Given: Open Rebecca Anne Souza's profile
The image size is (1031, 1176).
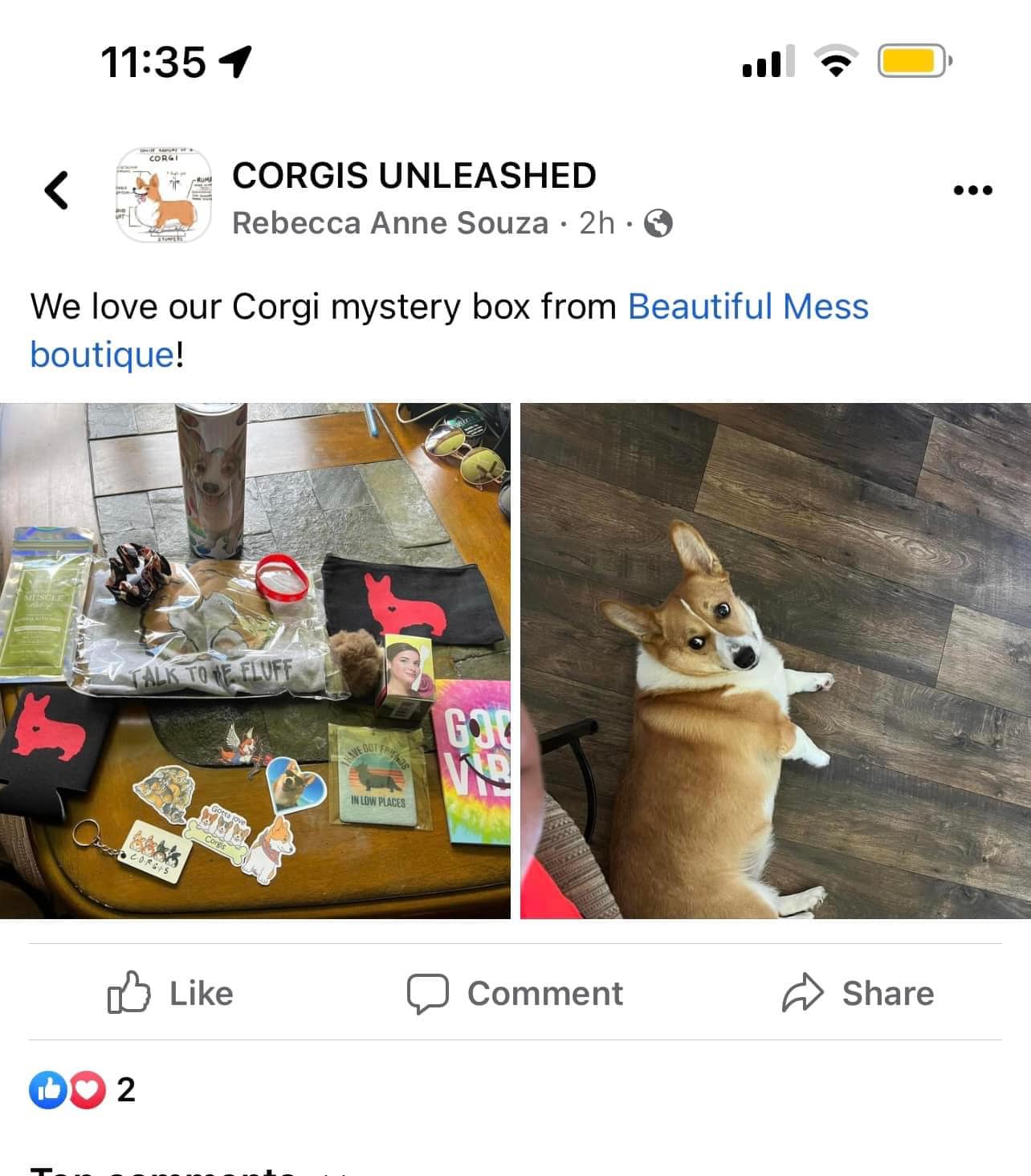Looking at the screenshot, I should click(x=390, y=223).
